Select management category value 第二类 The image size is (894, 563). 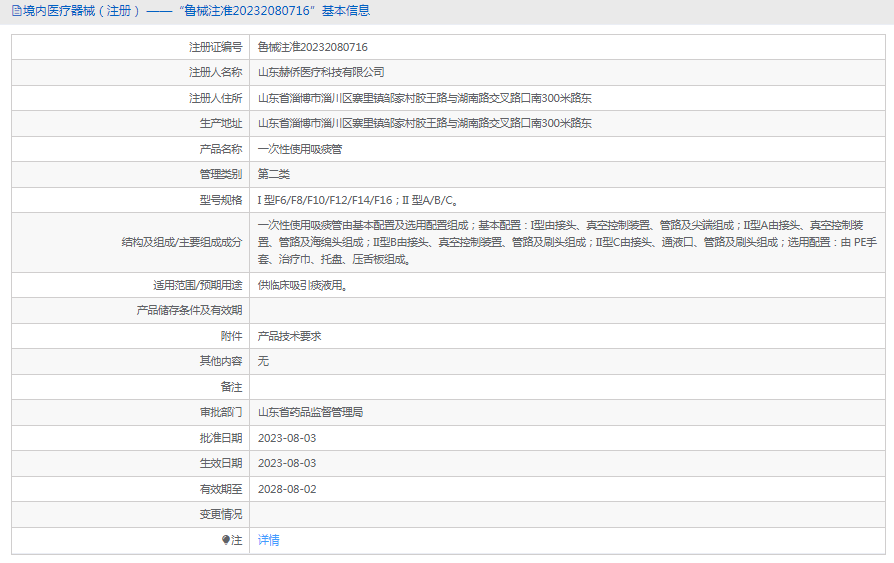click(274, 174)
